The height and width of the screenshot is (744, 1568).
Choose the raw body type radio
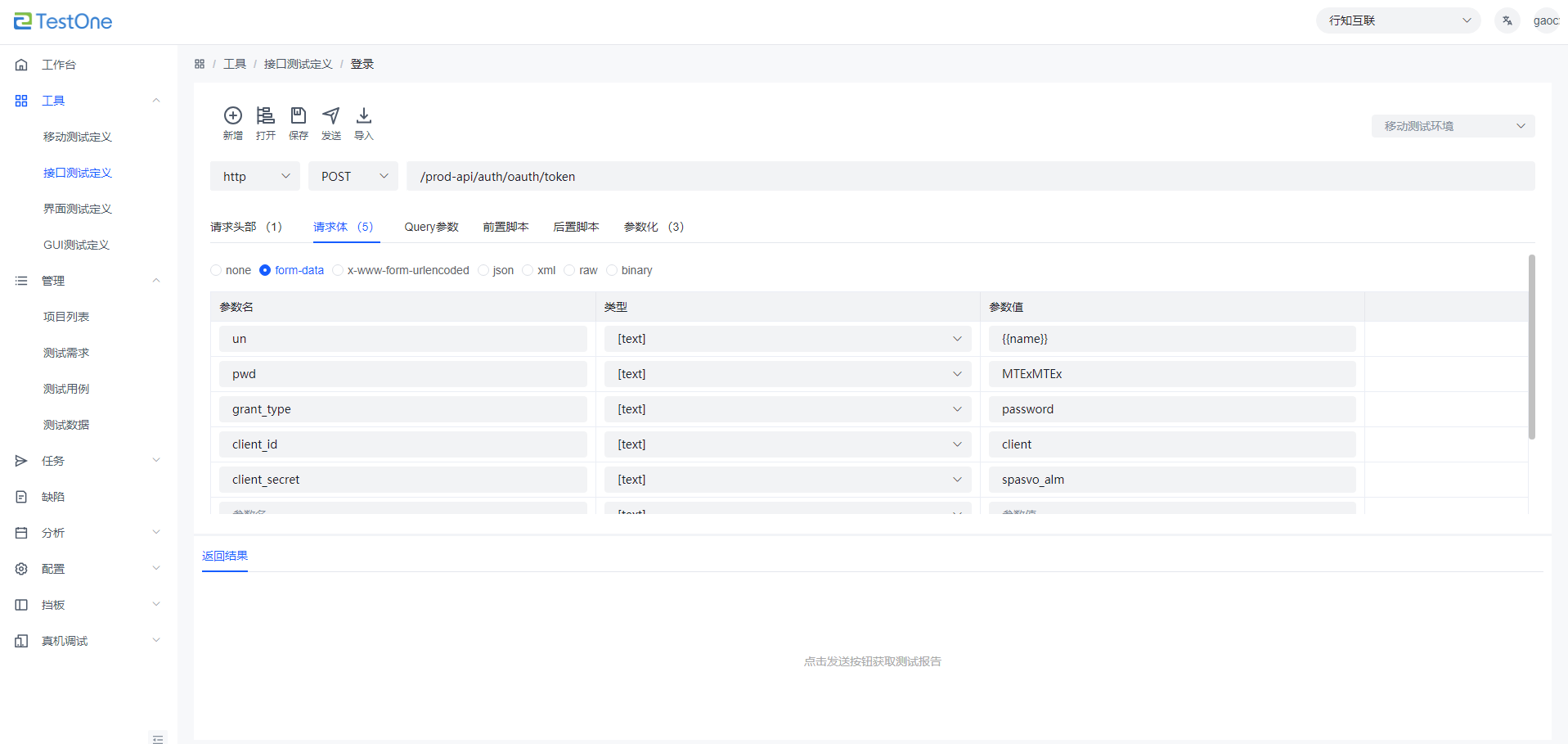tap(570, 270)
